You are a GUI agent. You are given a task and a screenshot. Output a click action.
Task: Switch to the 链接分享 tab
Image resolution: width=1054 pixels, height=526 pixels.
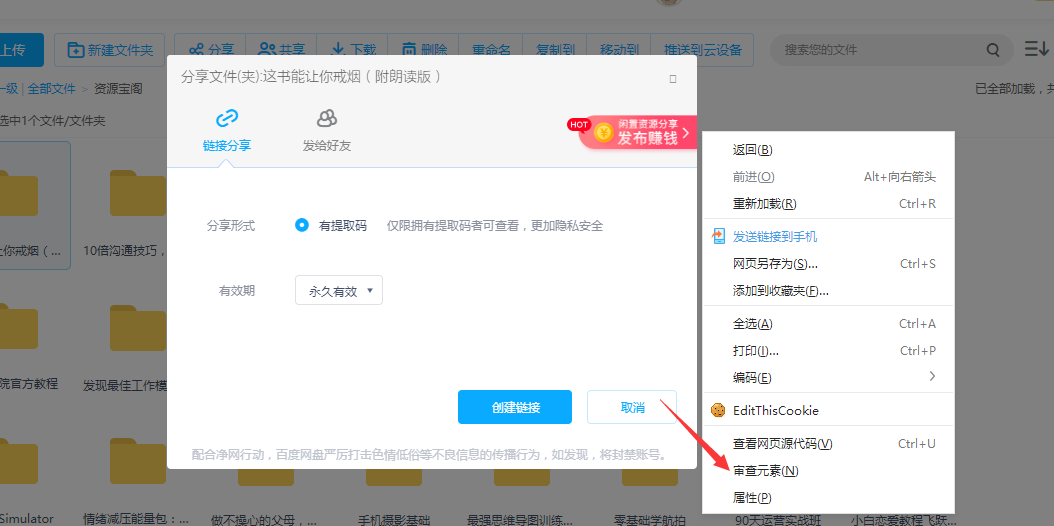227,133
